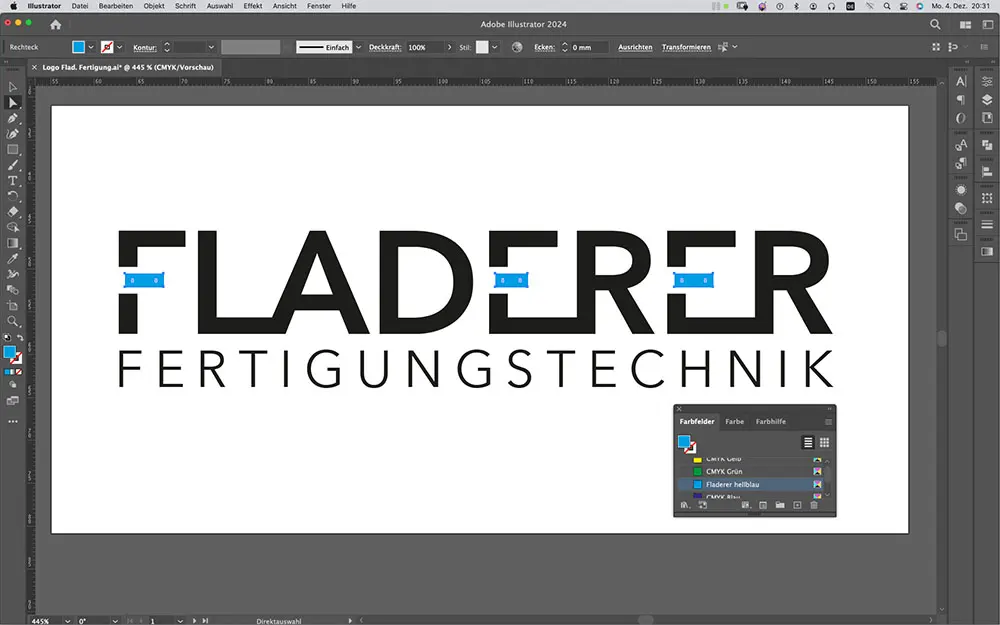Image resolution: width=1000 pixels, height=625 pixels.
Task: Open the Effekt menu
Action: click(253, 6)
